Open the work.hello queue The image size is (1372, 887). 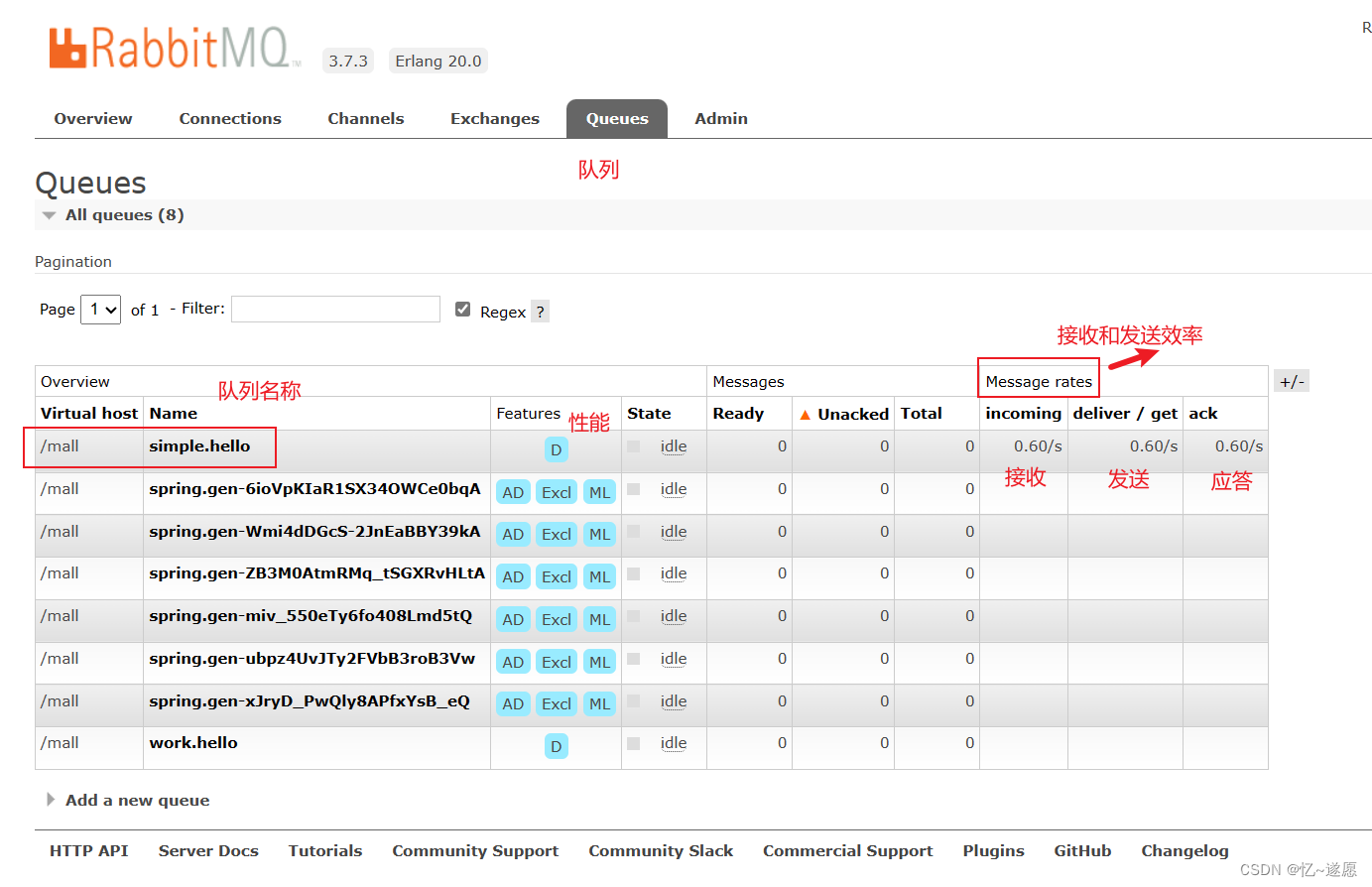[193, 743]
